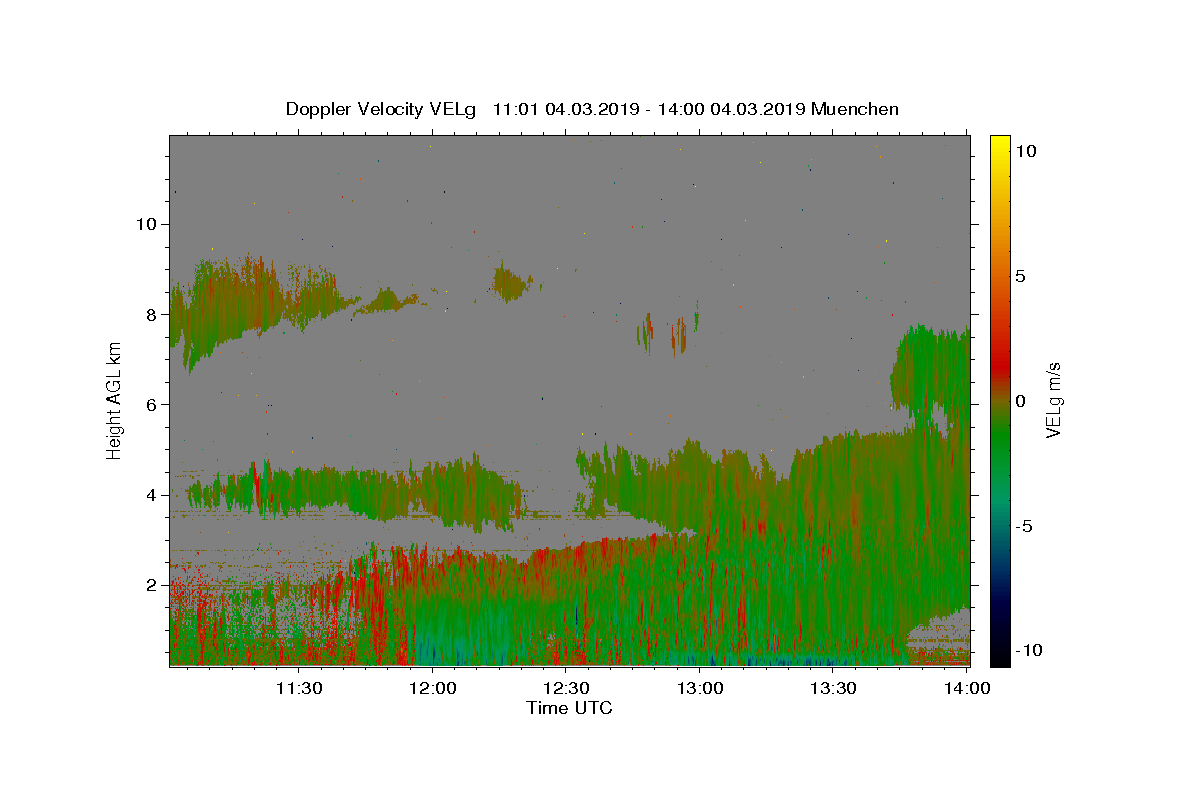Click the small cloud patch at 8.6 km near 12:17
Viewport: 1200px width, 800px height.
(512, 283)
